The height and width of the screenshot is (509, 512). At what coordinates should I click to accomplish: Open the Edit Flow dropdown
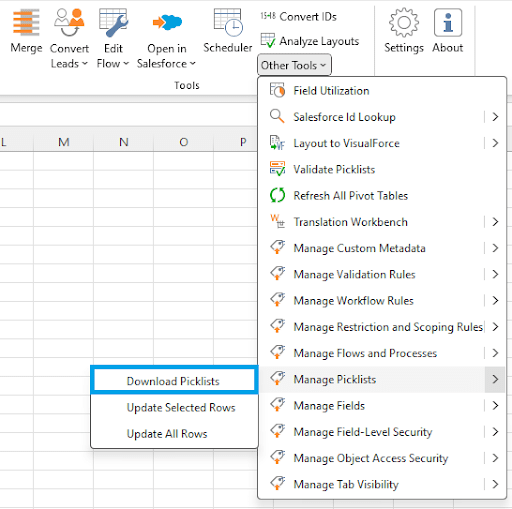pos(113,56)
